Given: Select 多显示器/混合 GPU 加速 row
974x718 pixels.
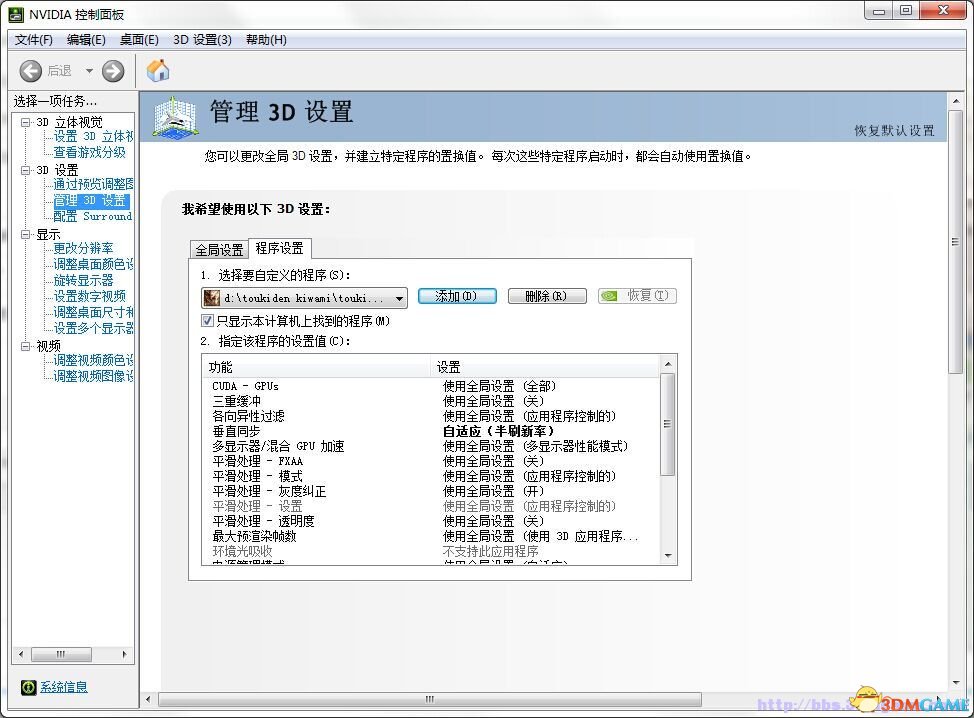Looking at the screenshot, I should pos(431,447).
